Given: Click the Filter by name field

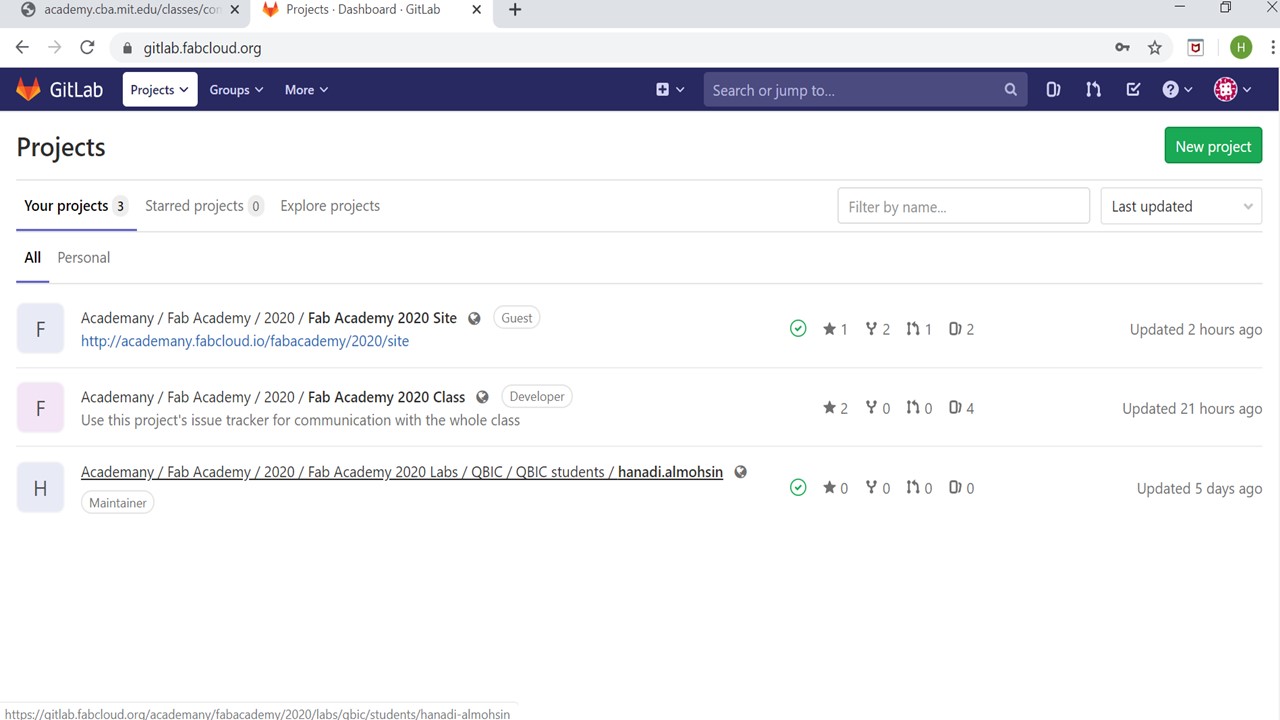Looking at the screenshot, I should pyautogui.click(x=963, y=206).
